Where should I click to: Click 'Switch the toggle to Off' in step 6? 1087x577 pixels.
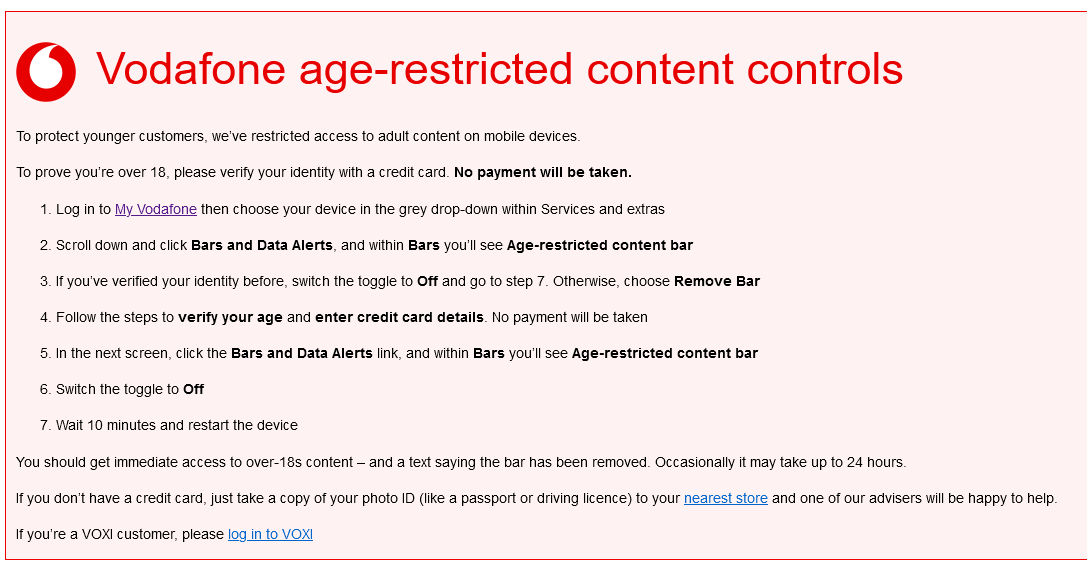coord(130,390)
